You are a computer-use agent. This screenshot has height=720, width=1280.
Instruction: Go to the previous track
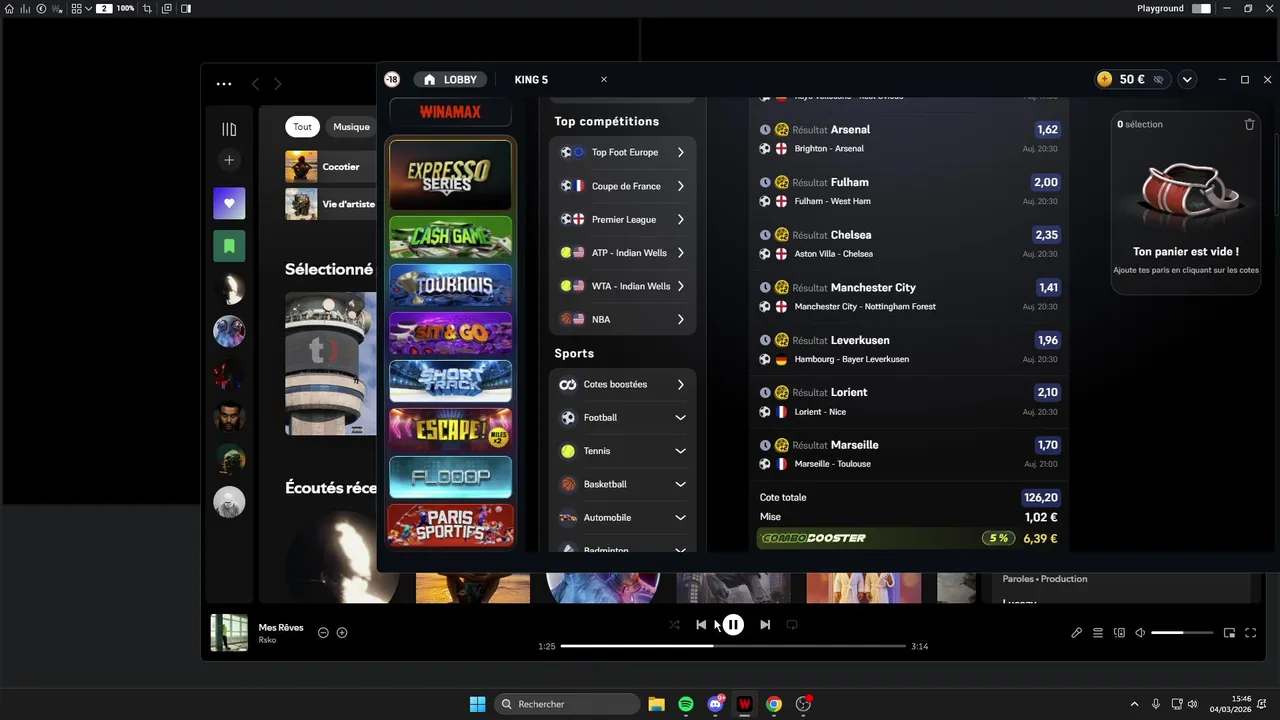pyautogui.click(x=701, y=625)
